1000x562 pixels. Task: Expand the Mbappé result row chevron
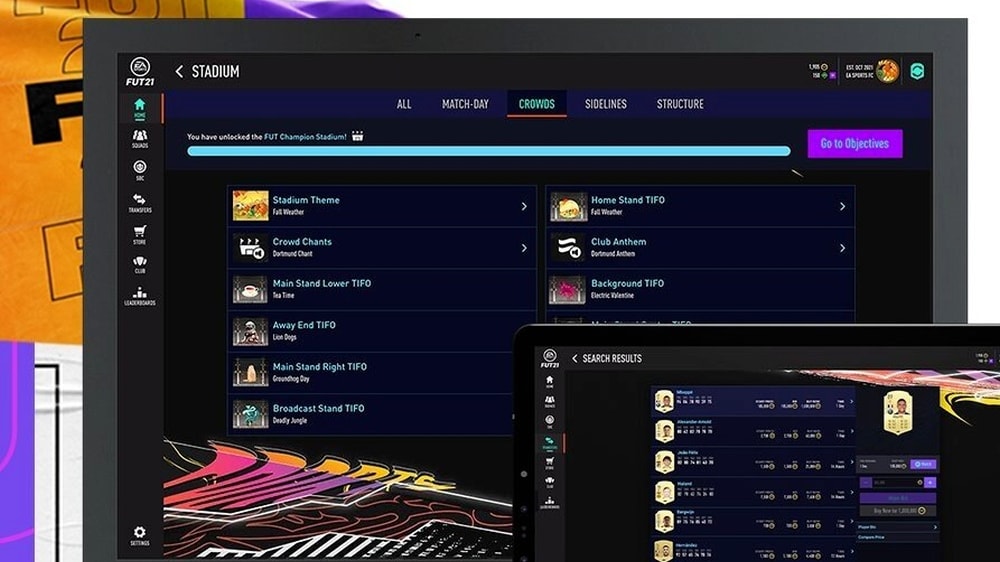(x=851, y=401)
